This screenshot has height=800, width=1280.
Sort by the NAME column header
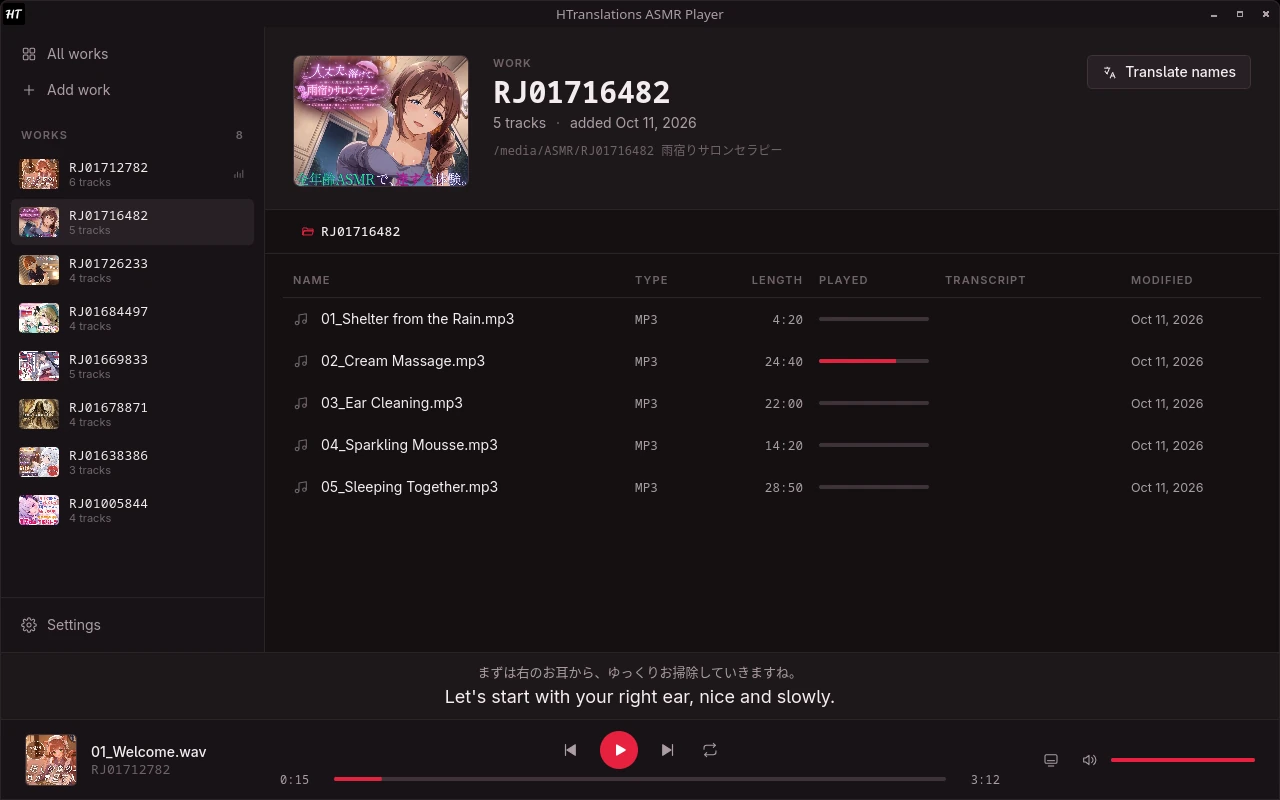311,280
